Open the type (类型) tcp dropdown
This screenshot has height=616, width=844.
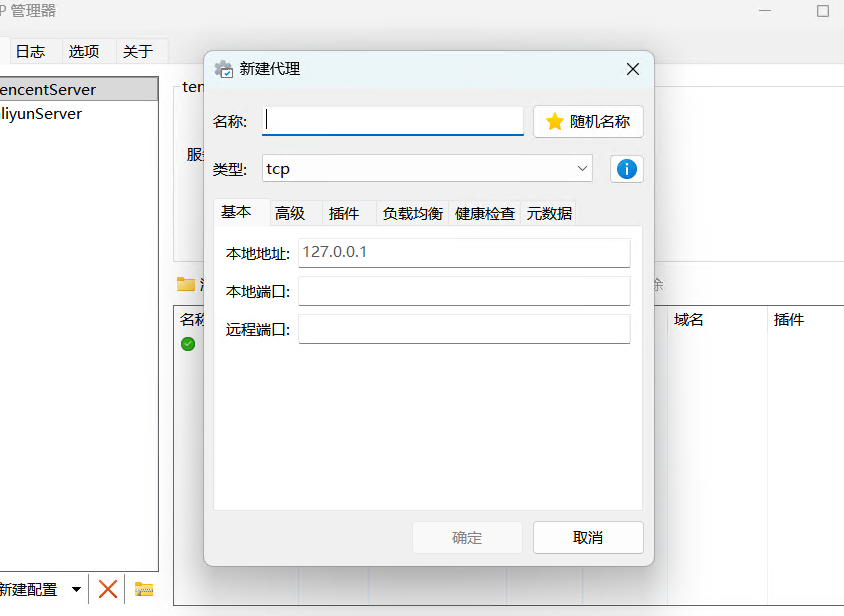[x=427, y=169]
